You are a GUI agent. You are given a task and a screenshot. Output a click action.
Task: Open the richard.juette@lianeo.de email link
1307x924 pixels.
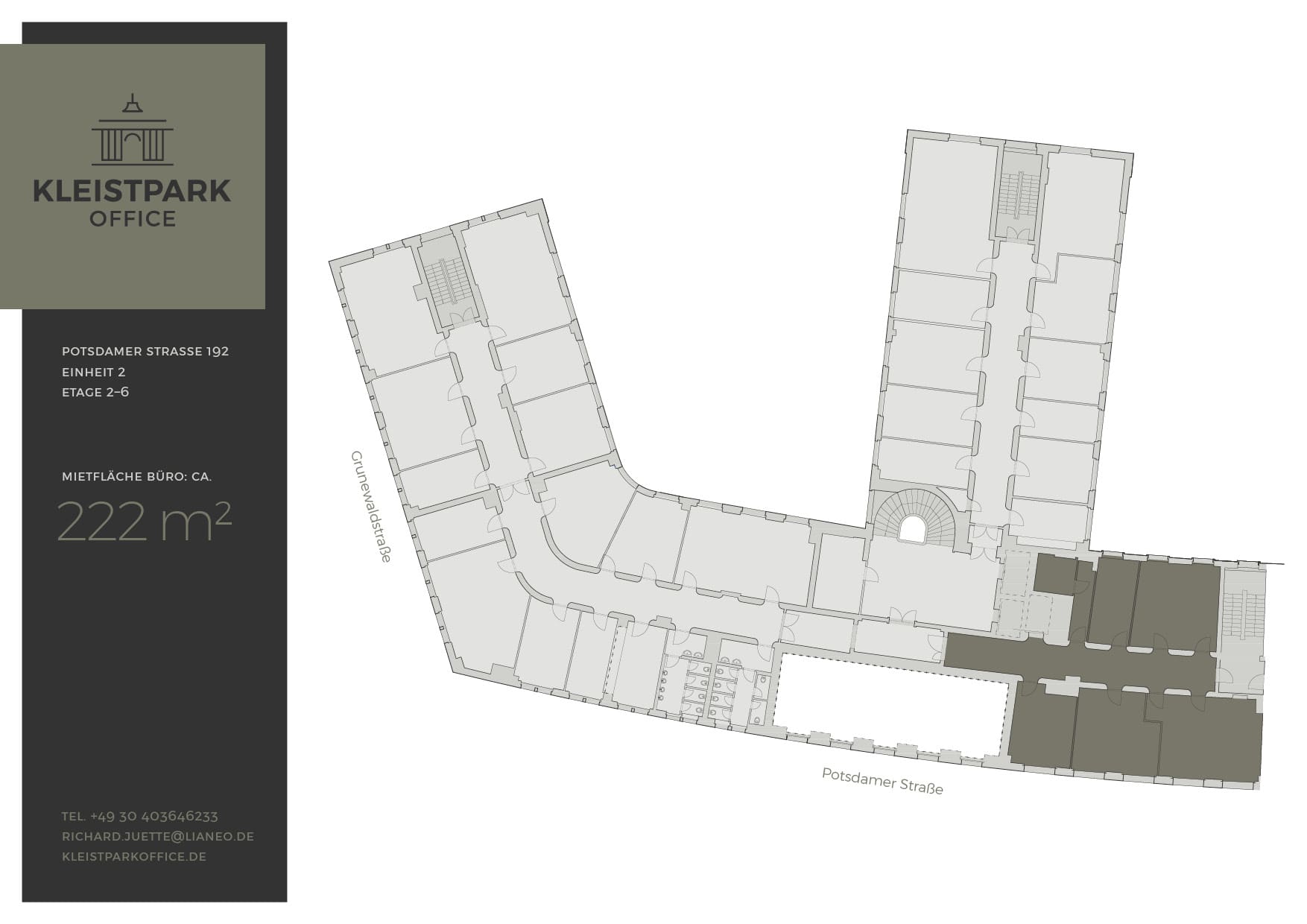click(x=158, y=836)
